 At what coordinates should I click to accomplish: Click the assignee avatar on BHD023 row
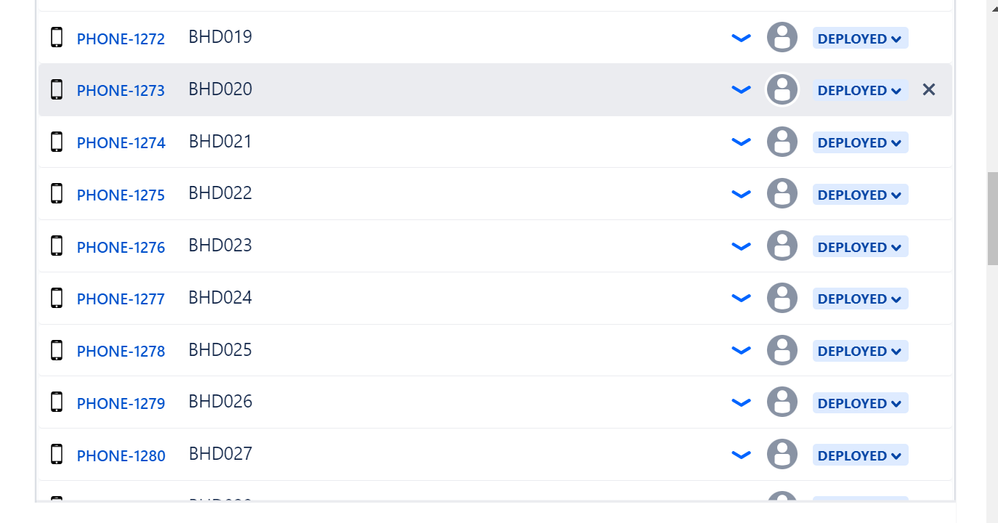point(782,246)
